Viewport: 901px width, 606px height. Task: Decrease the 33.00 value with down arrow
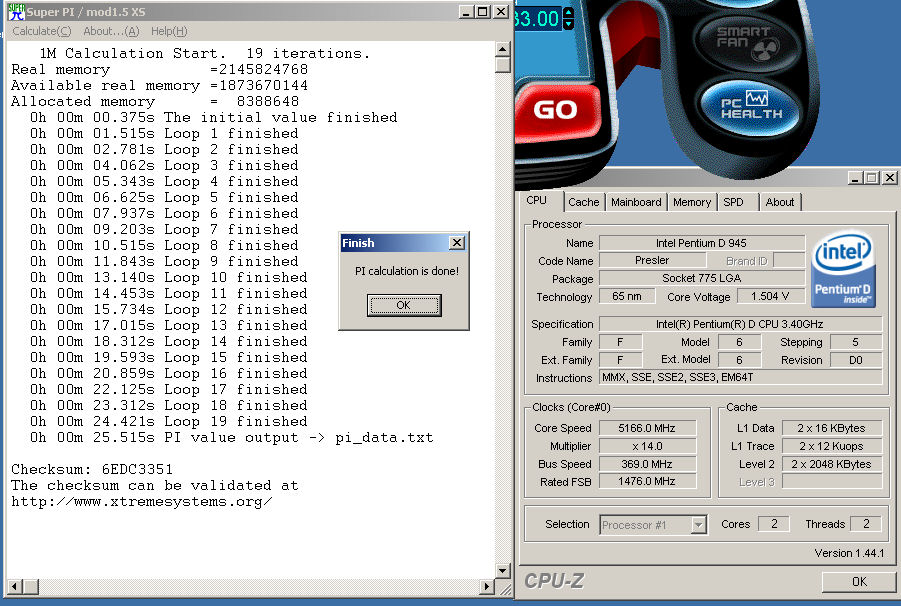[x=568, y=24]
